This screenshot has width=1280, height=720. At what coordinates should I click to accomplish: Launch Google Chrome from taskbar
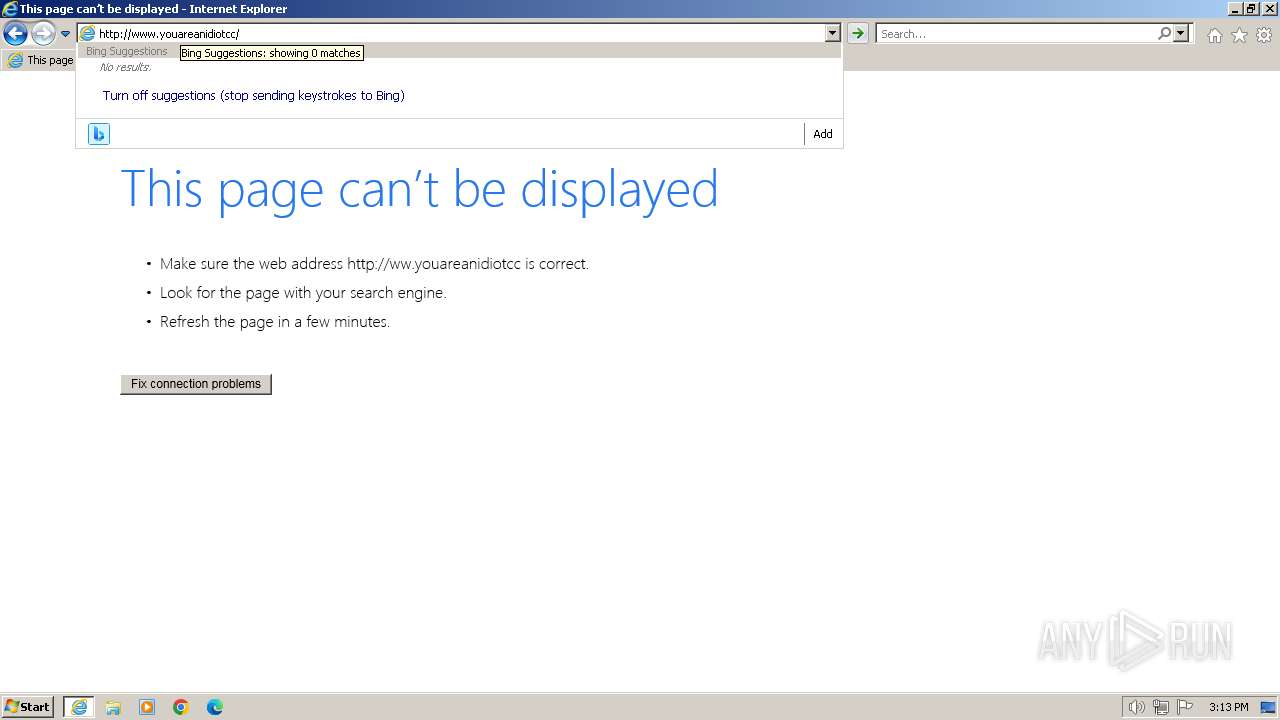[181, 707]
